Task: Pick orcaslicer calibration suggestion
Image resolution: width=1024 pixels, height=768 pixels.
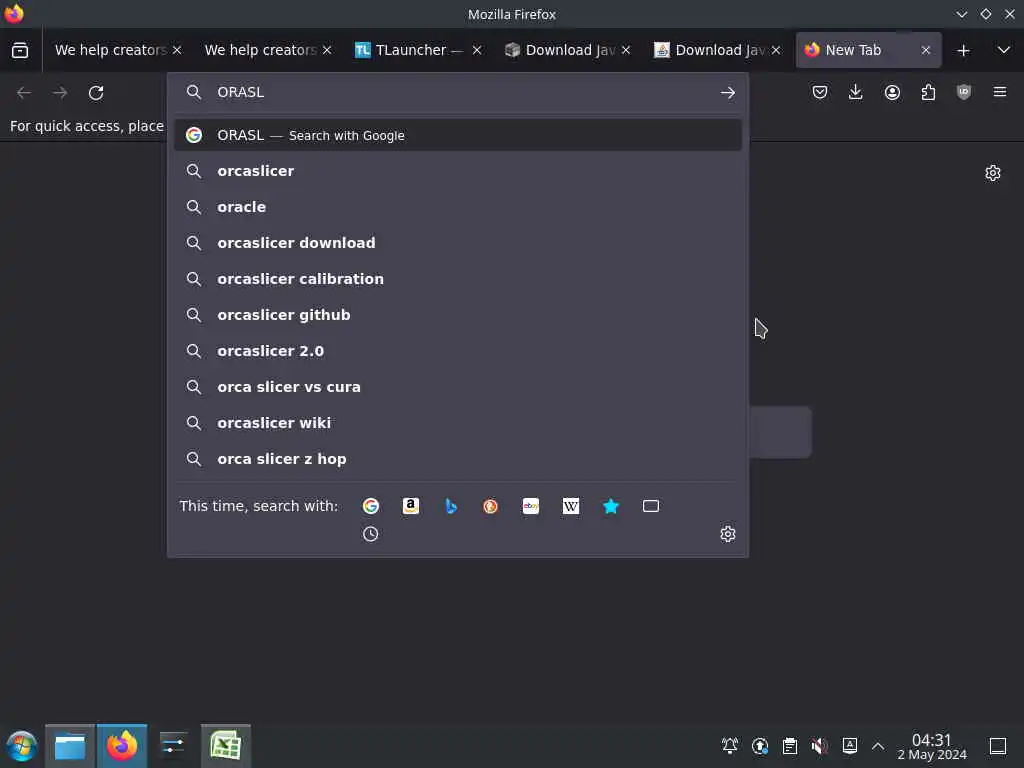Action: tap(458, 279)
